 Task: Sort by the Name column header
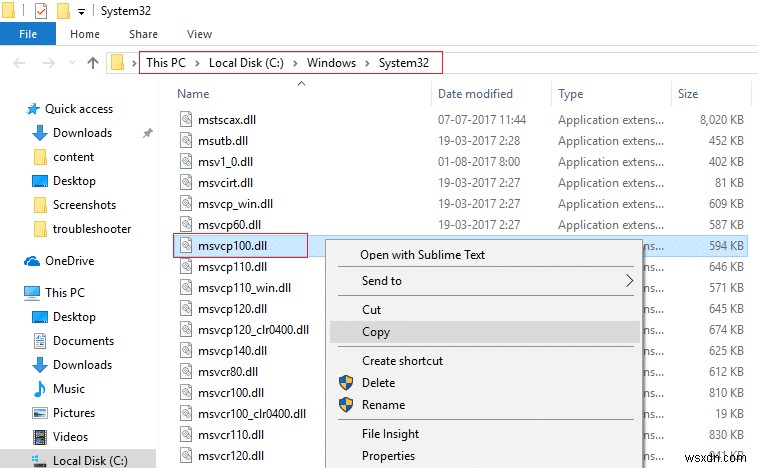tap(193, 94)
